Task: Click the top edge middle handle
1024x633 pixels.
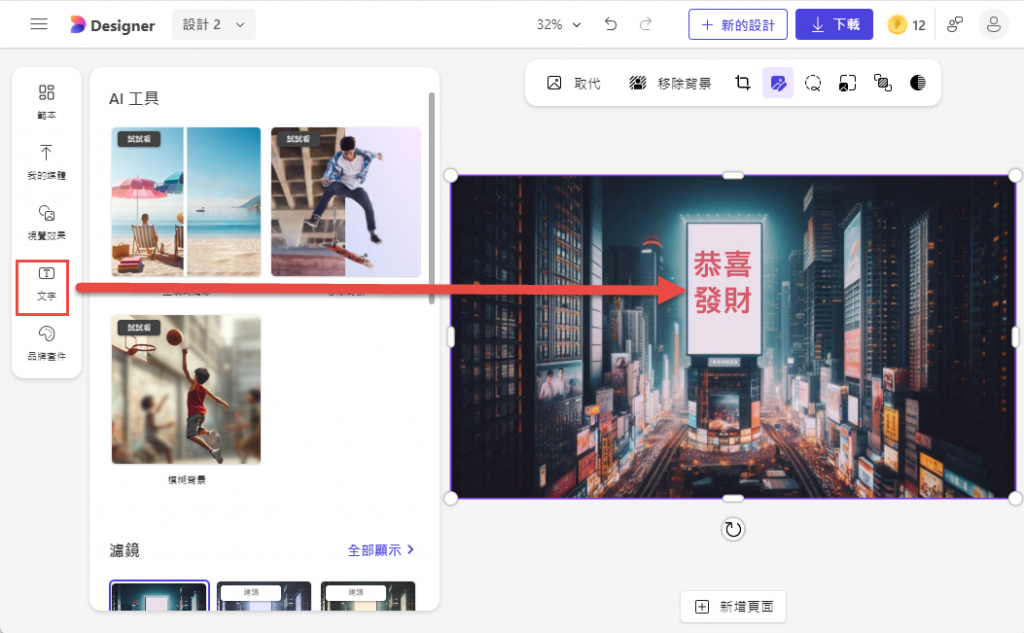Action: click(733, 175)
